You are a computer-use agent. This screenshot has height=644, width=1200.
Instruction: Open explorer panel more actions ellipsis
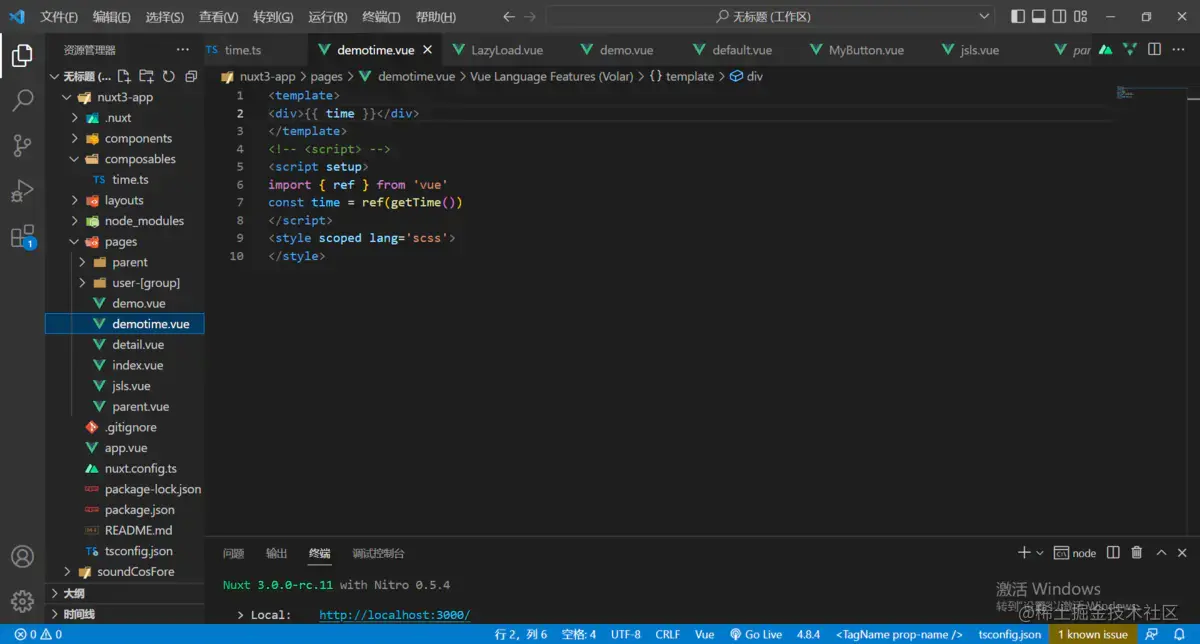pos(182,50)
